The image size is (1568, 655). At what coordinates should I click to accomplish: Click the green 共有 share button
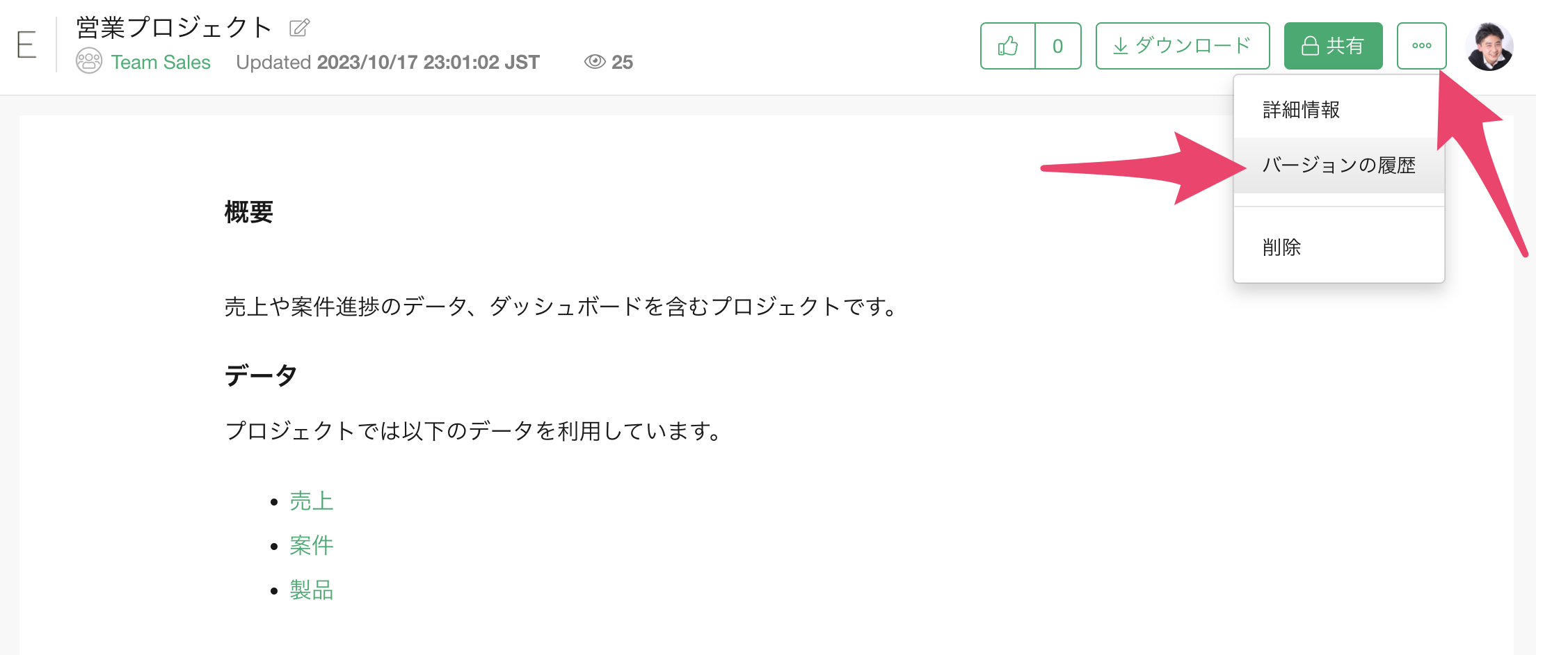pyautogui.click(x=1333, y=46)
